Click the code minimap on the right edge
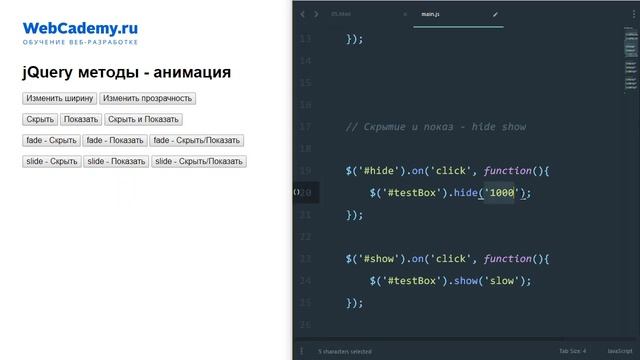 (631, 59)
